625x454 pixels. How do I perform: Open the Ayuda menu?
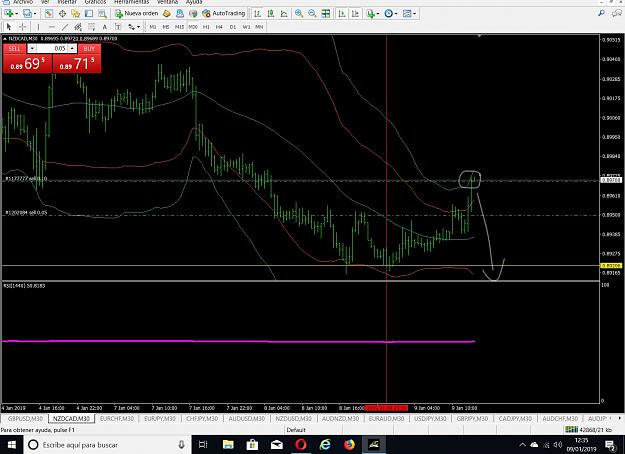[194, 2]
